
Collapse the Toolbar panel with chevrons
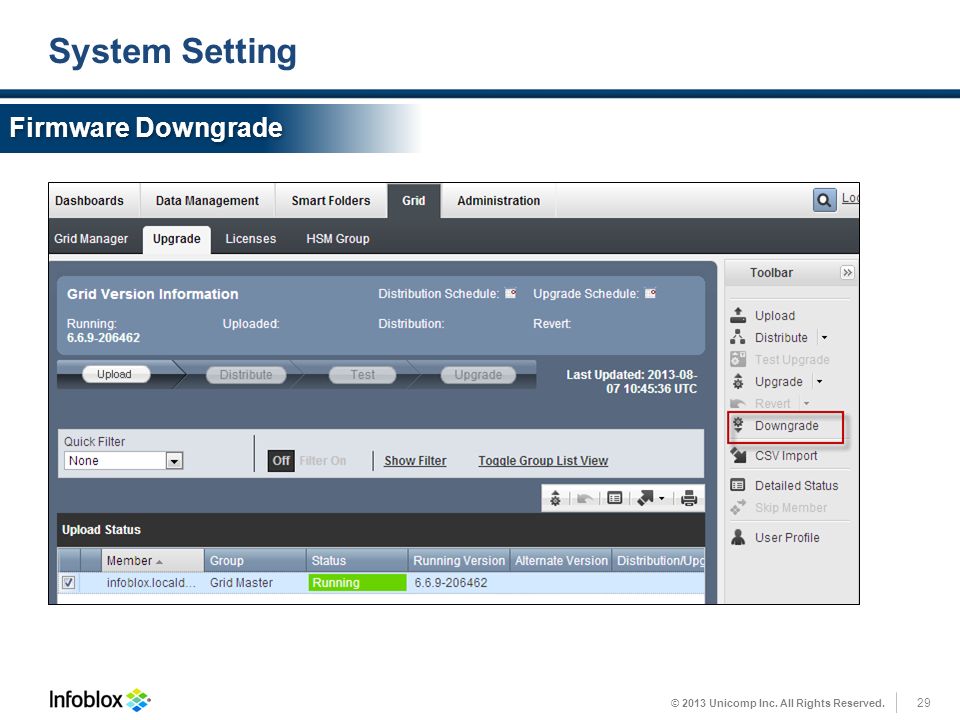click(x=847, y=272)
